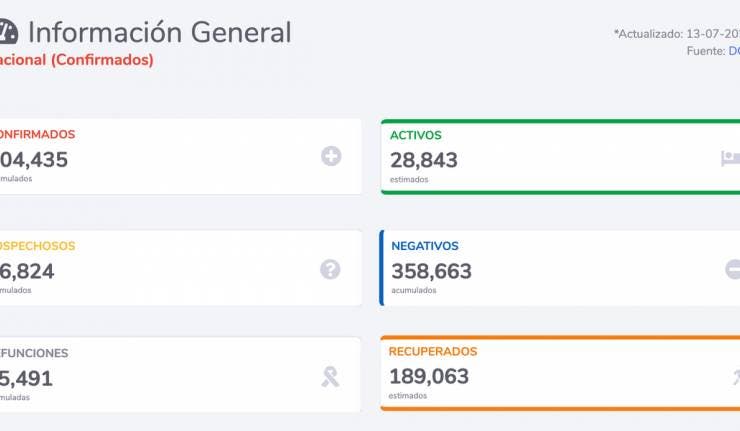Click the Información General heading
740x431 pixels.
point(160,33)
